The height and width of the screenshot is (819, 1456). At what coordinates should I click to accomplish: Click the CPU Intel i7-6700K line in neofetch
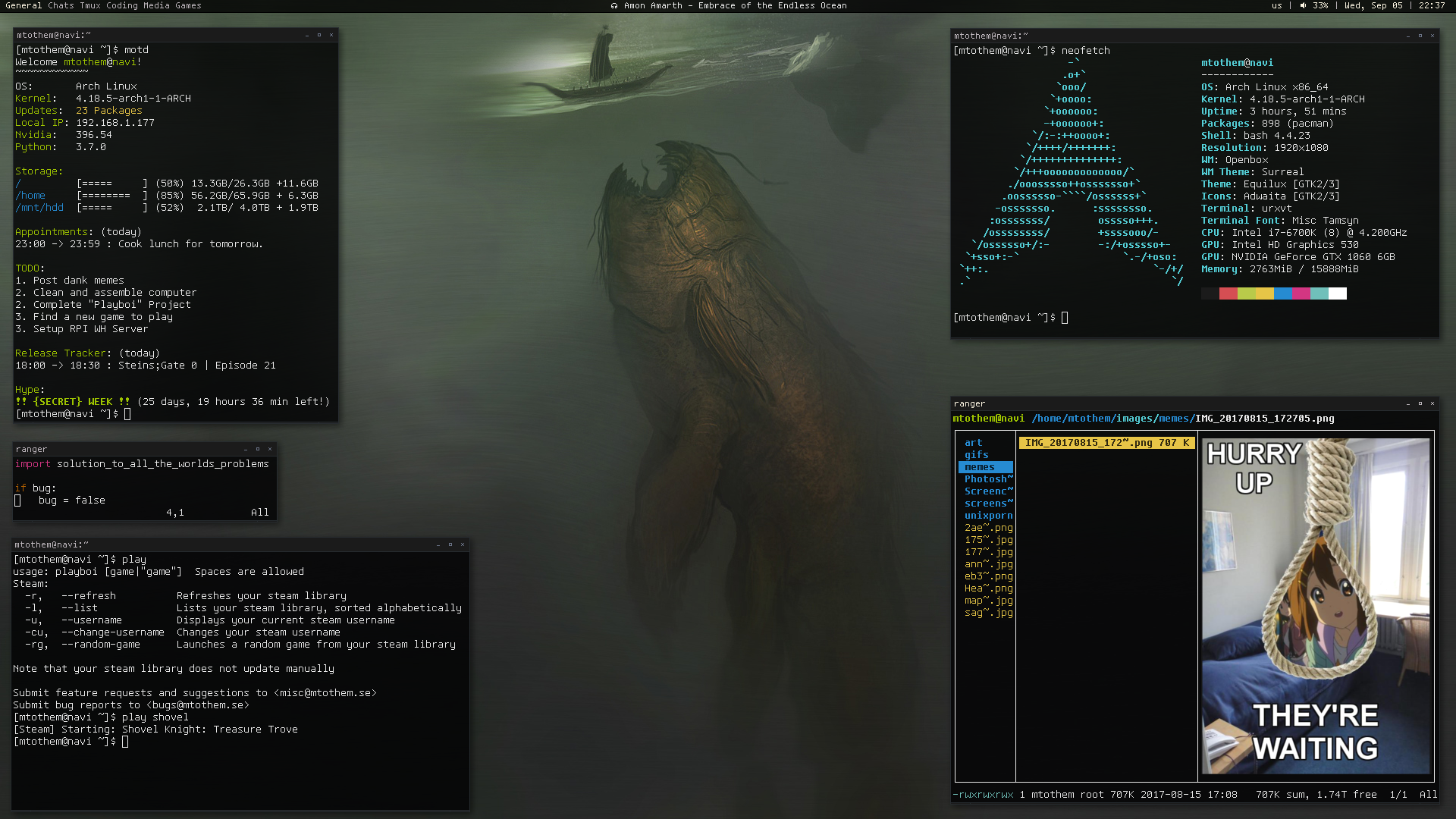click(x=1304, y=233)
